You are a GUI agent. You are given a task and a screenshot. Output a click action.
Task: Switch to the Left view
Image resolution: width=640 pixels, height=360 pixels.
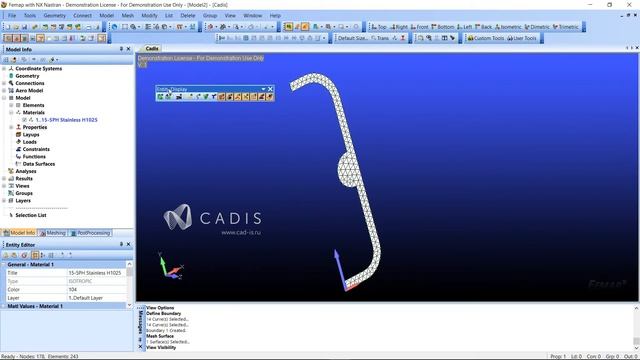pyautogui.click(x=464, y=27)
